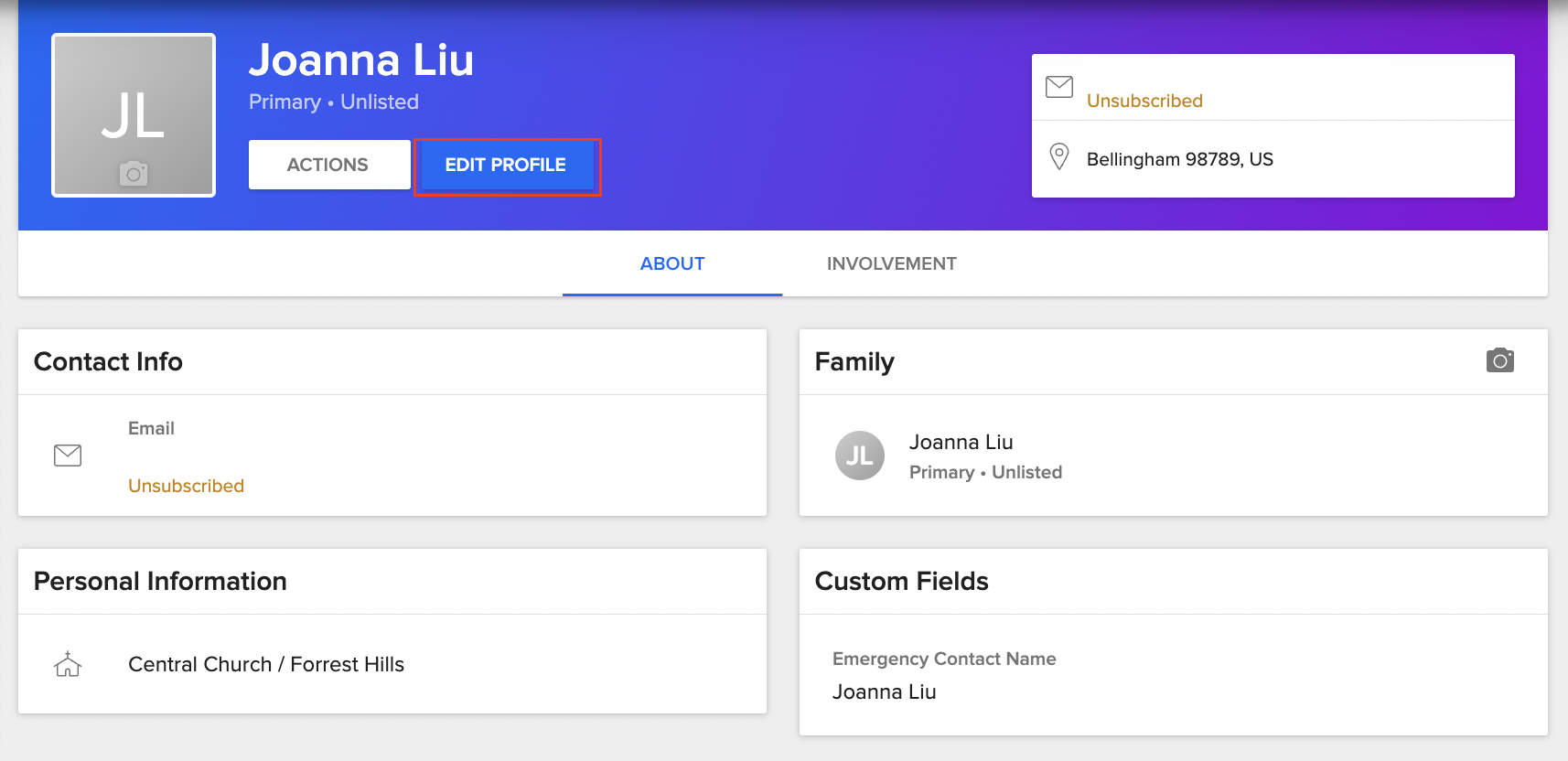Click the Joanna Liu profile name heading
Image resolution: width=1568 pixels, height=761 pixels.
point(360,60)
